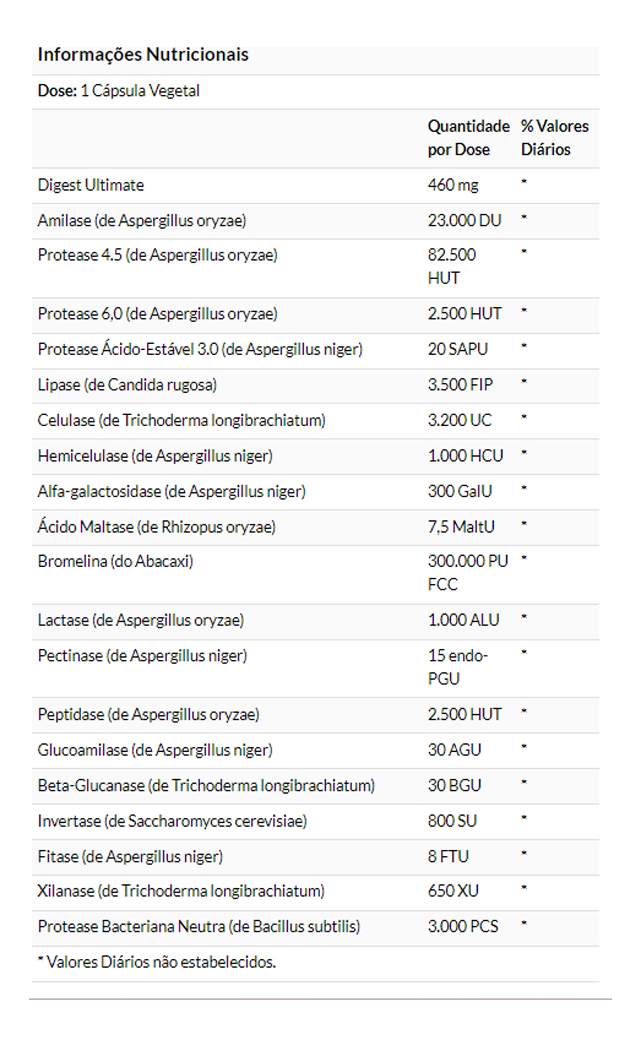Screen dimensions: 641x1047
Task: Click the Dose 1 Cápsula Vegetal row
Action: (x=119, y=91)
